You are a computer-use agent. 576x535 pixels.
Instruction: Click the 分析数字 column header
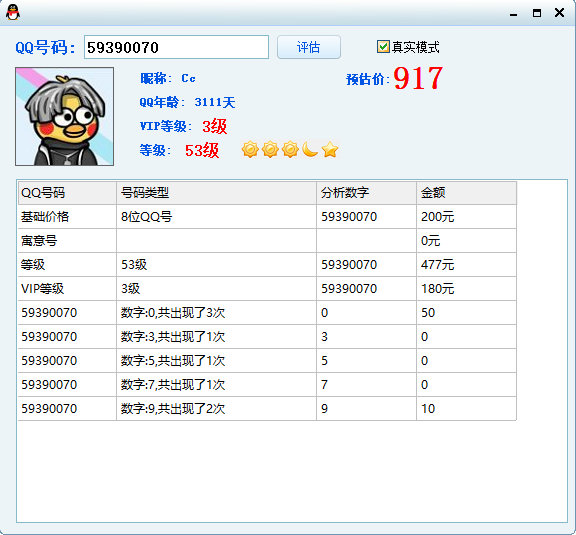366,193
